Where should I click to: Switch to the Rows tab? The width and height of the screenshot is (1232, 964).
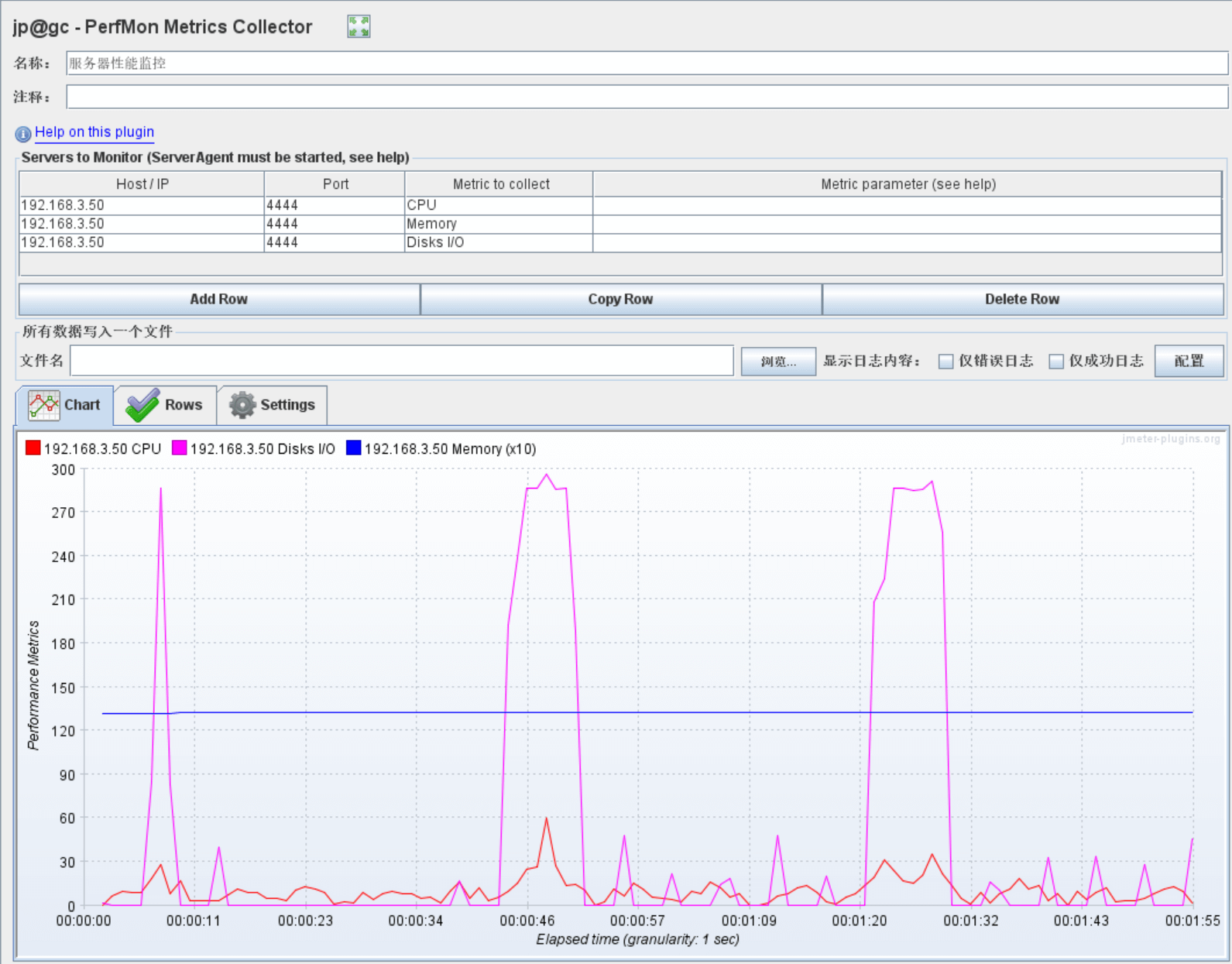[165, 405]
